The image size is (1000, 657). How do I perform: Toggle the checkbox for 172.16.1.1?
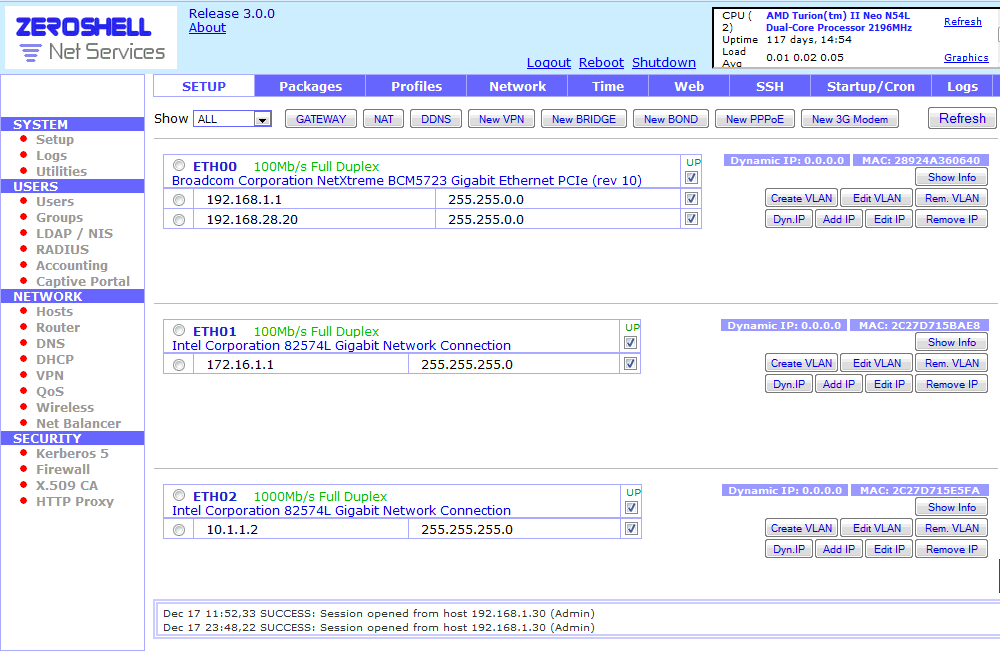click(x=631, y=364)
